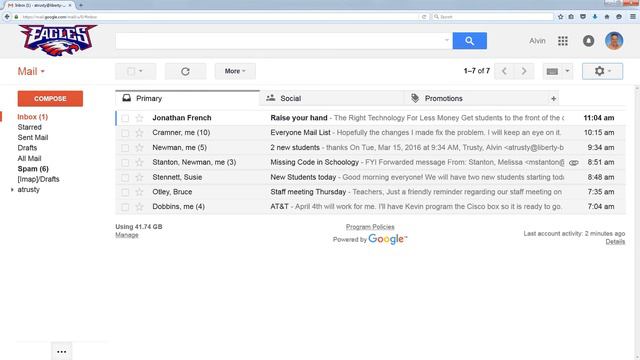Go to newer messages arrow
Screen dimensions: 640x360
point(504,71)
